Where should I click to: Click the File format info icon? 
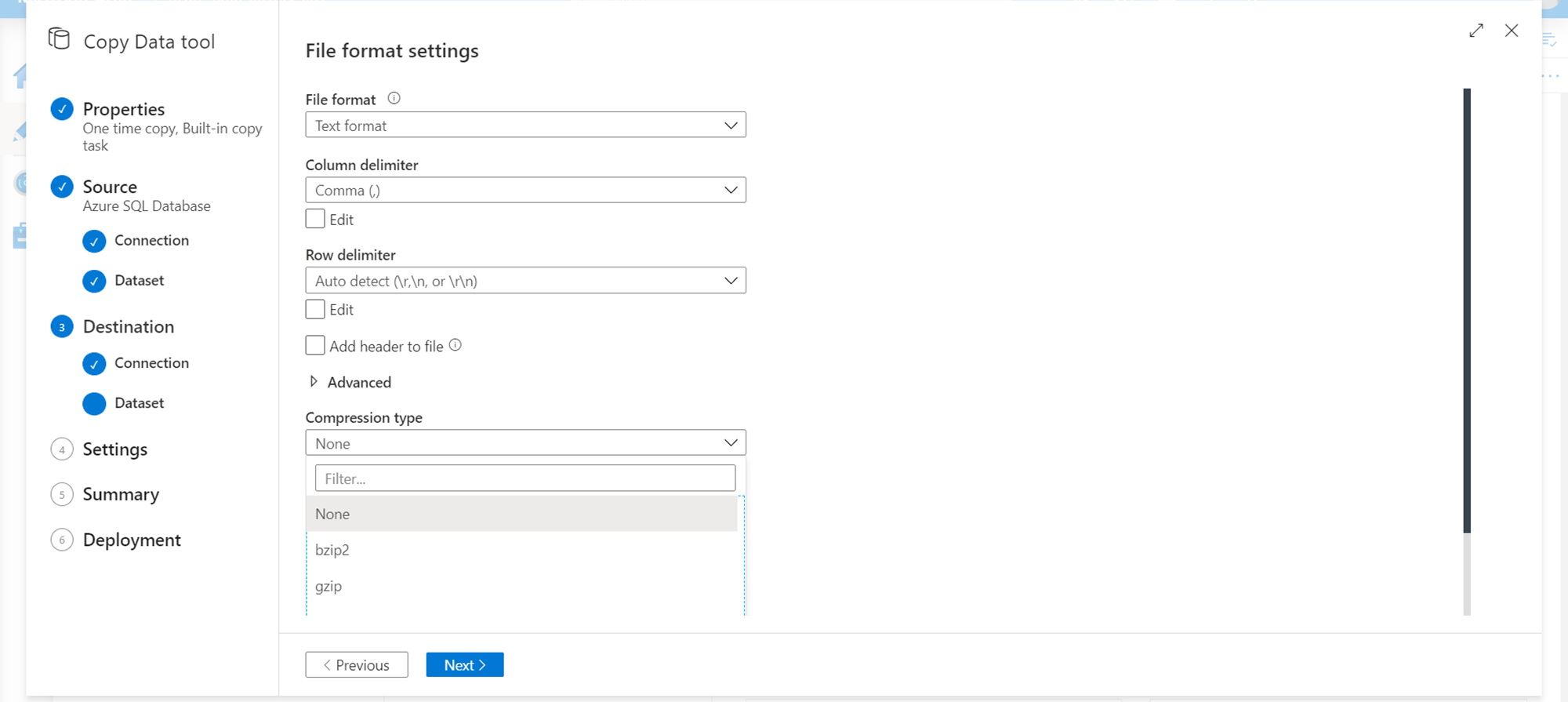click(x=394, y=99)
